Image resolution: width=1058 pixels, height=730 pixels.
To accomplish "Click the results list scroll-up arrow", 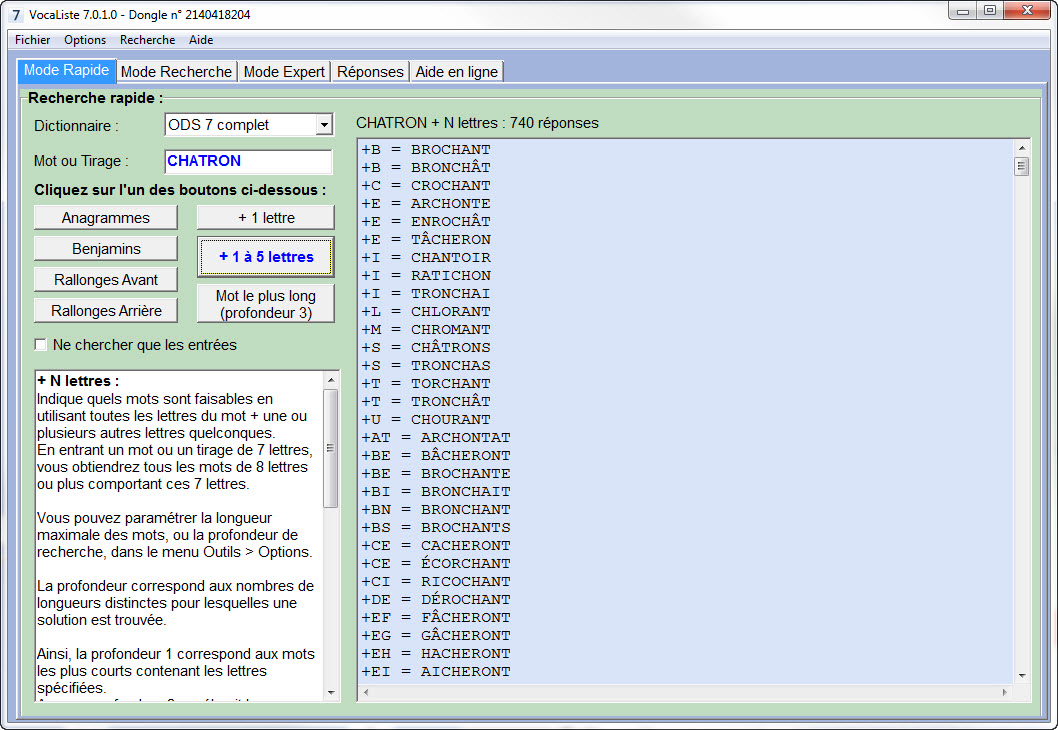I will 1022,148.
